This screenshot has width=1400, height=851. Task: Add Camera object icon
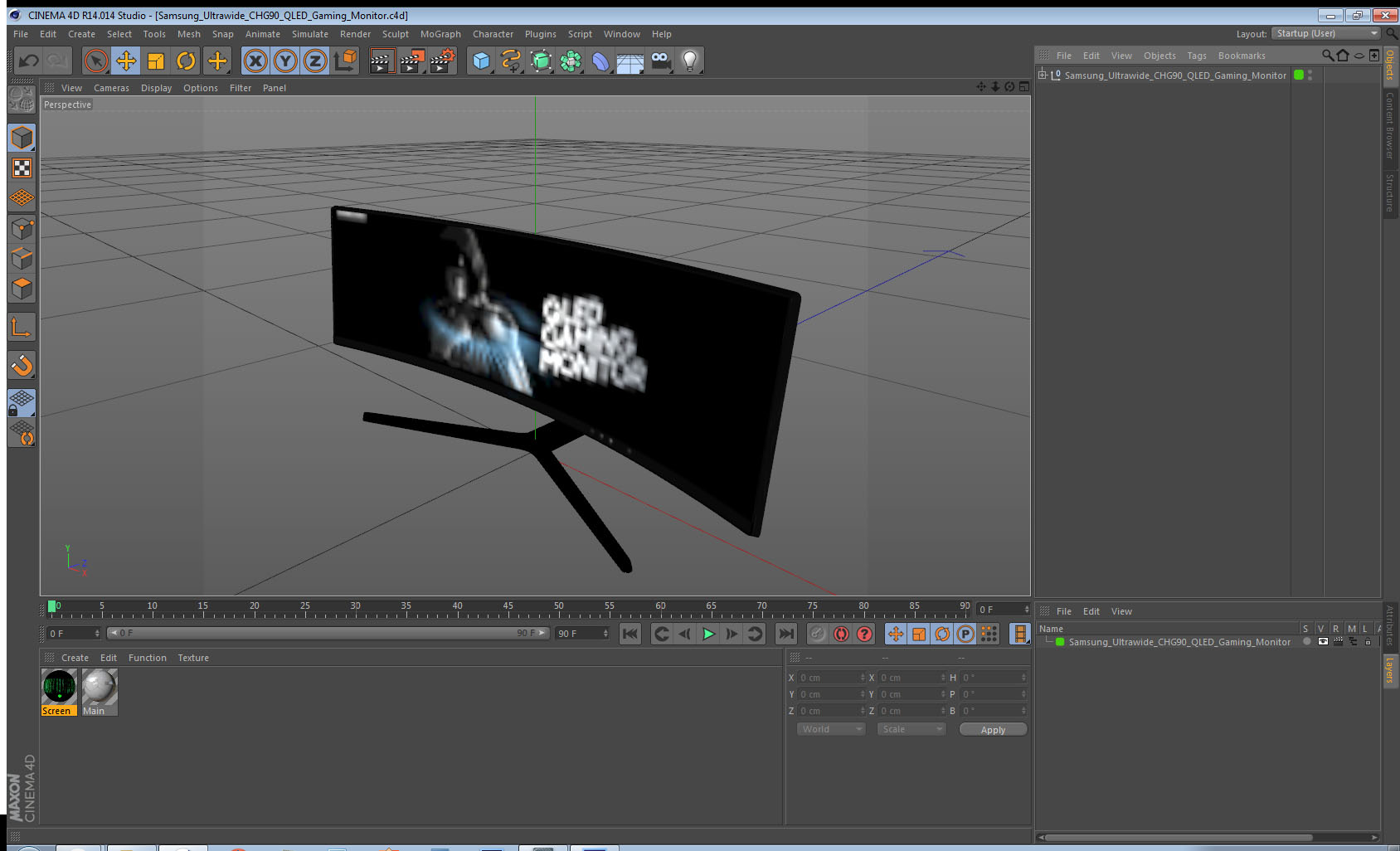(x=660, y=61)
